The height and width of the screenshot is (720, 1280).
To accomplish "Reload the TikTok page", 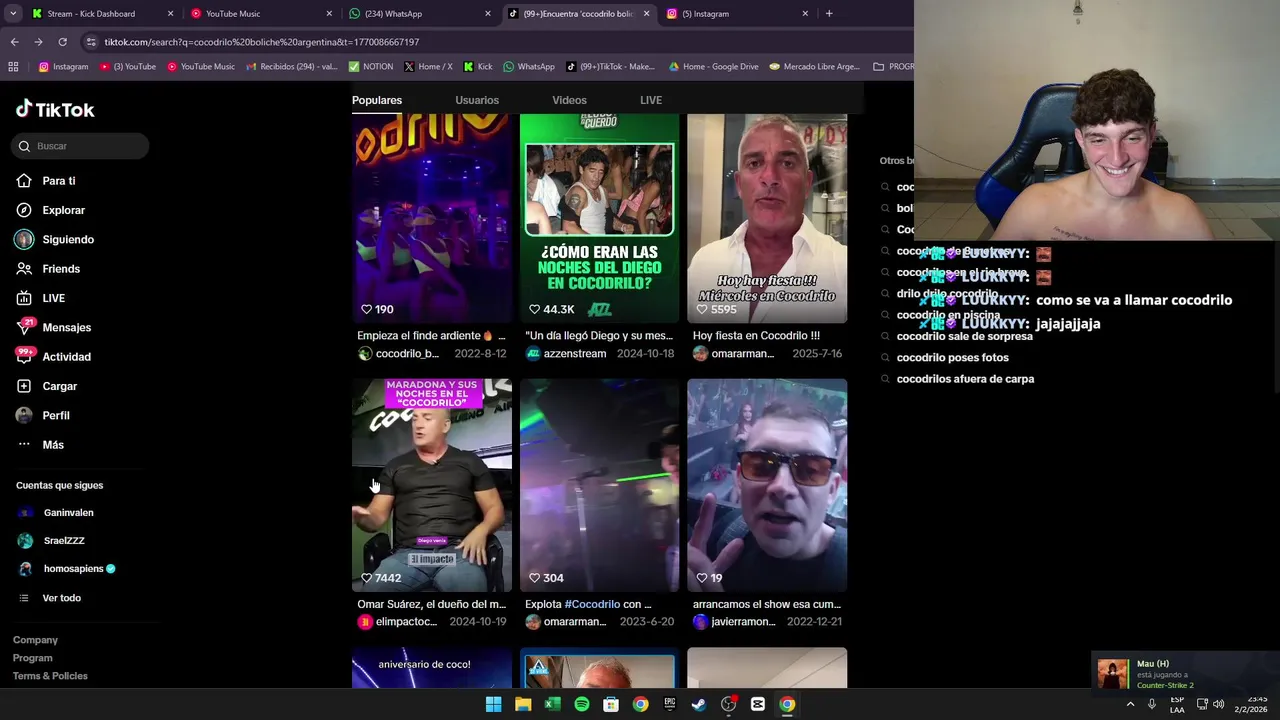I will point(62,42).
